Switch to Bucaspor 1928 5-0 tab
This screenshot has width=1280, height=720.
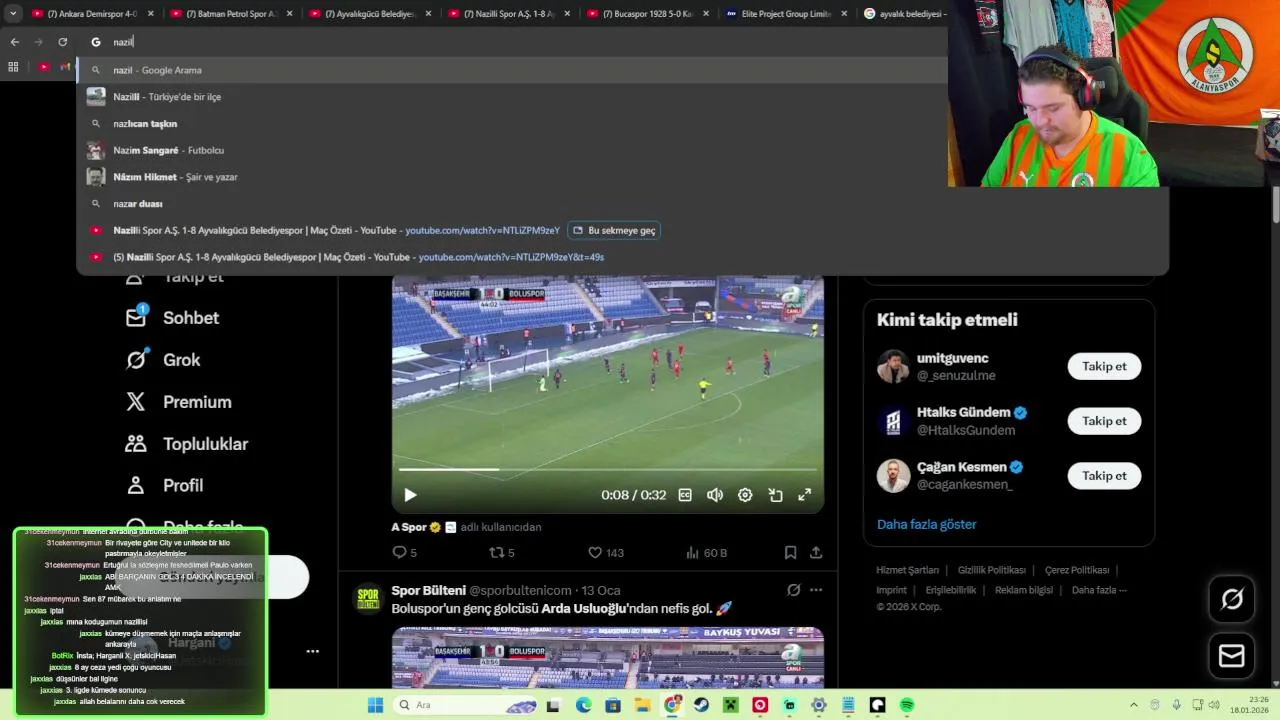646,14
